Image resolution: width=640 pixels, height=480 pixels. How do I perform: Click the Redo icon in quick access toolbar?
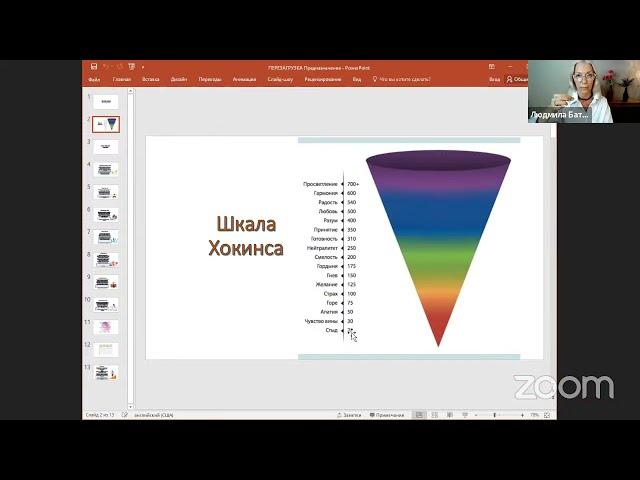tap(120, 67)
